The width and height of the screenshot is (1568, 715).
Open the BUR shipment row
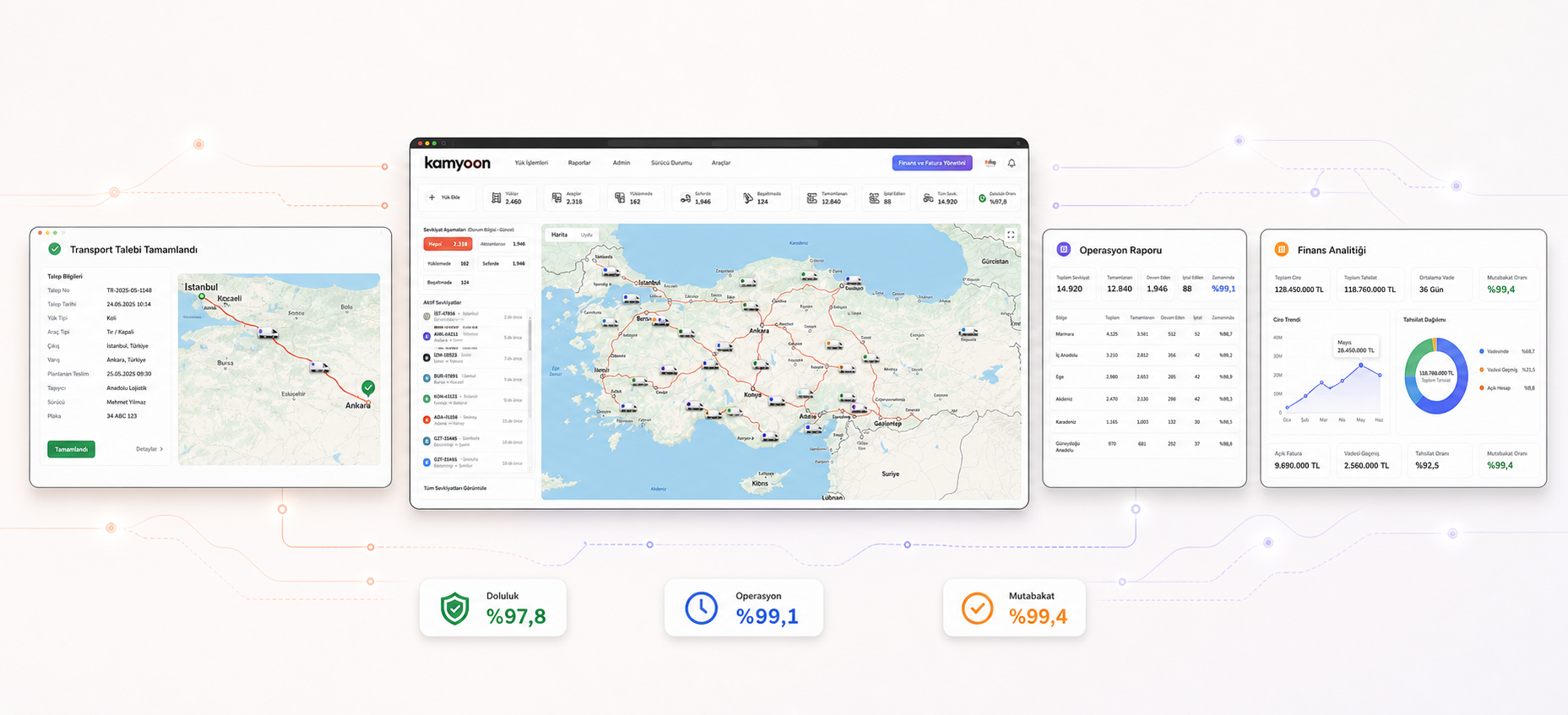473,378
